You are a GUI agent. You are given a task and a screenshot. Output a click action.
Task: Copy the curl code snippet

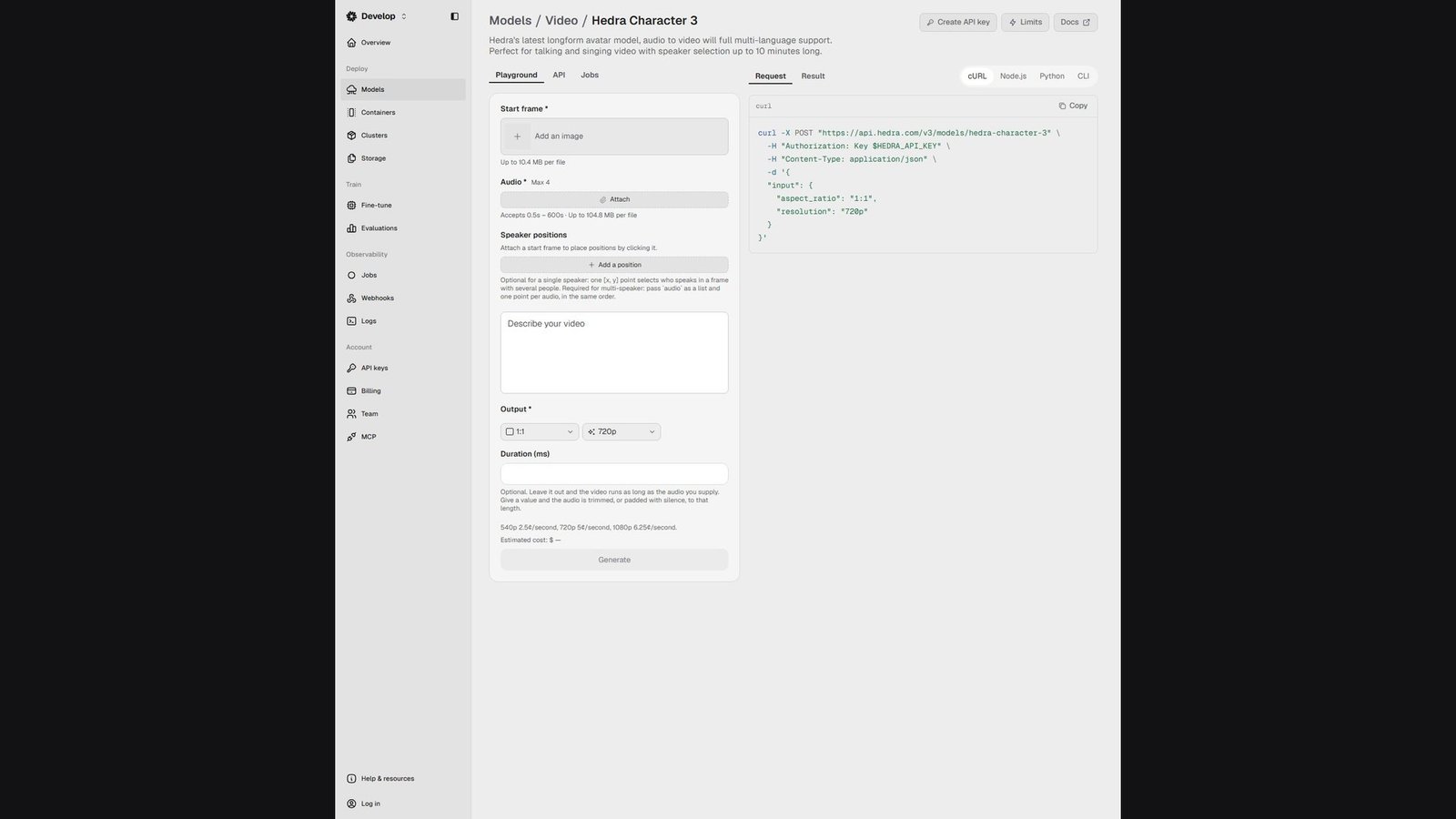click(x=1073, y=106)
